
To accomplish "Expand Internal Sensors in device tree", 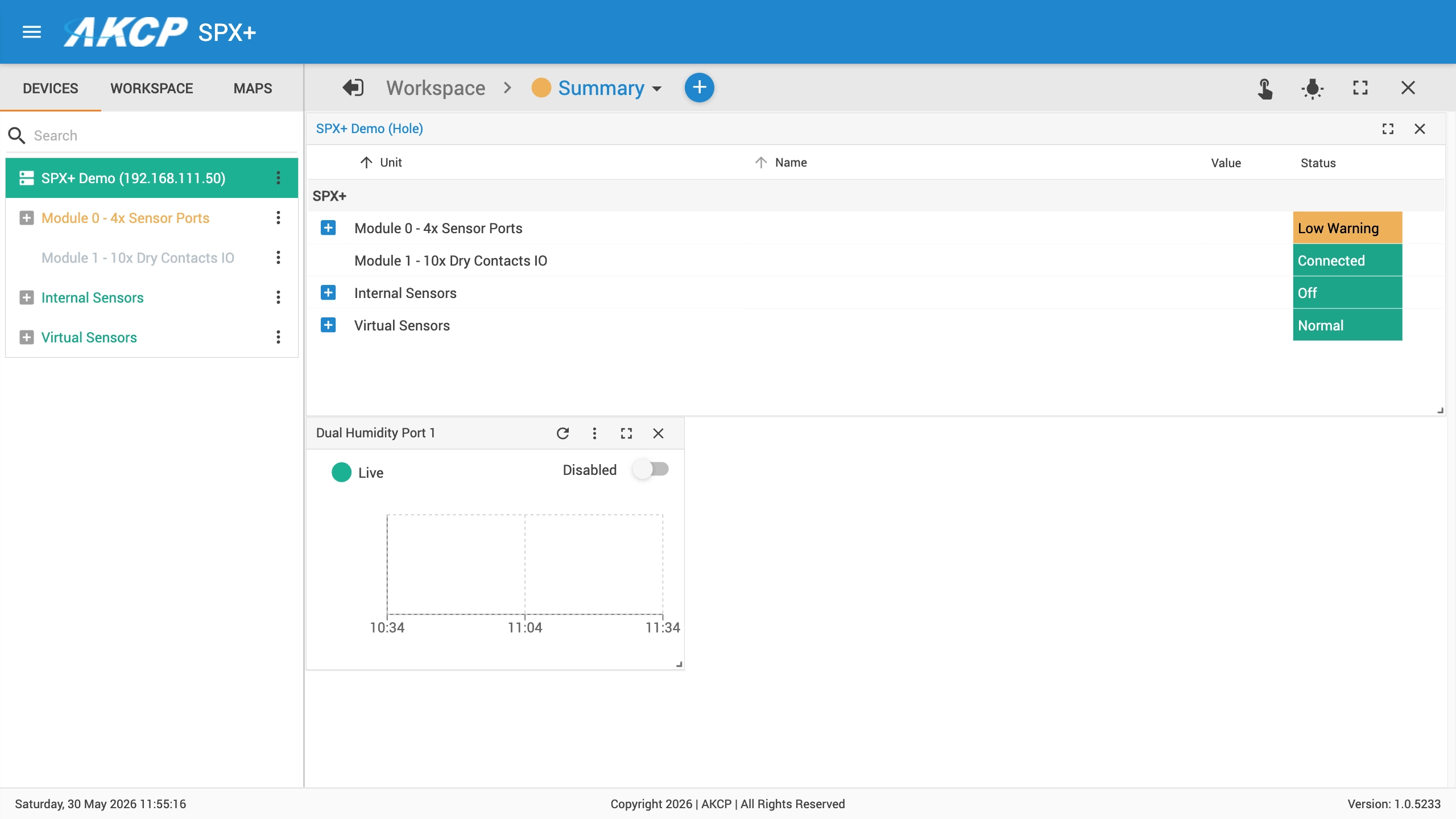I will [x=26, y=297].
